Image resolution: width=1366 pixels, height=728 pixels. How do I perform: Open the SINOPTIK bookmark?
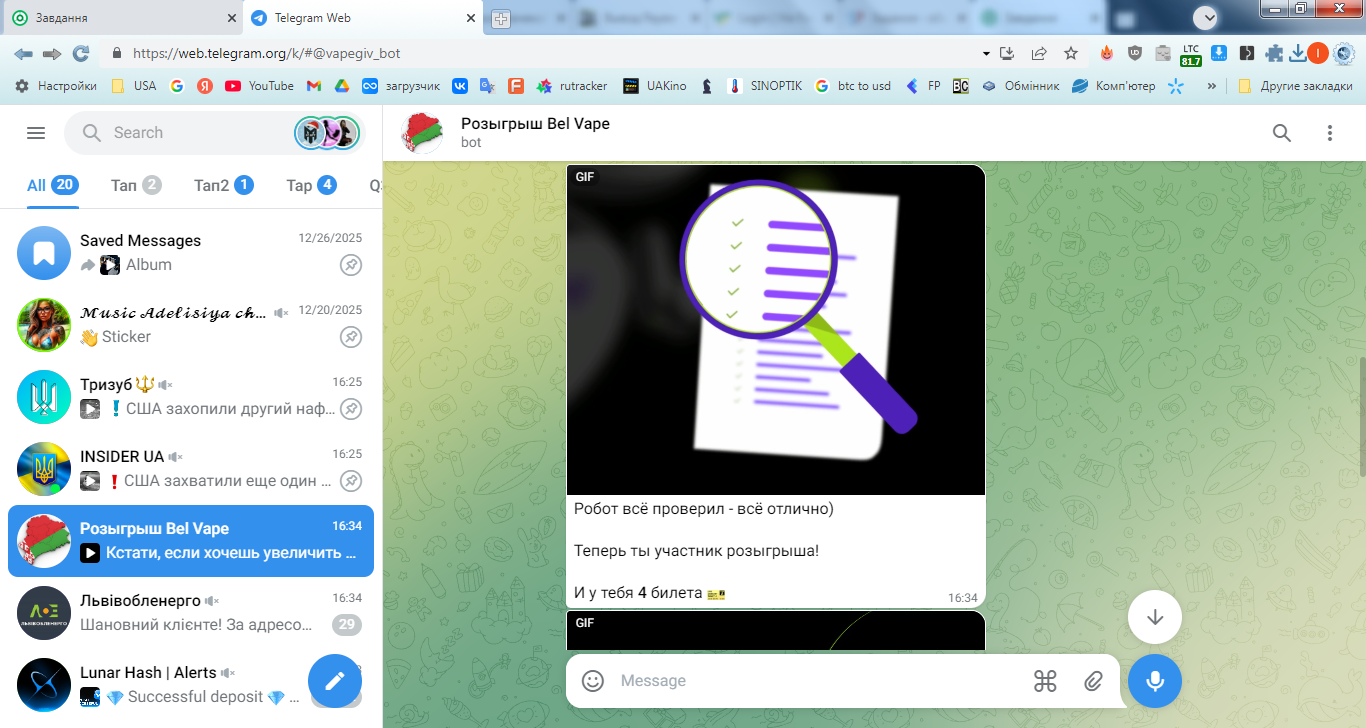765,86
